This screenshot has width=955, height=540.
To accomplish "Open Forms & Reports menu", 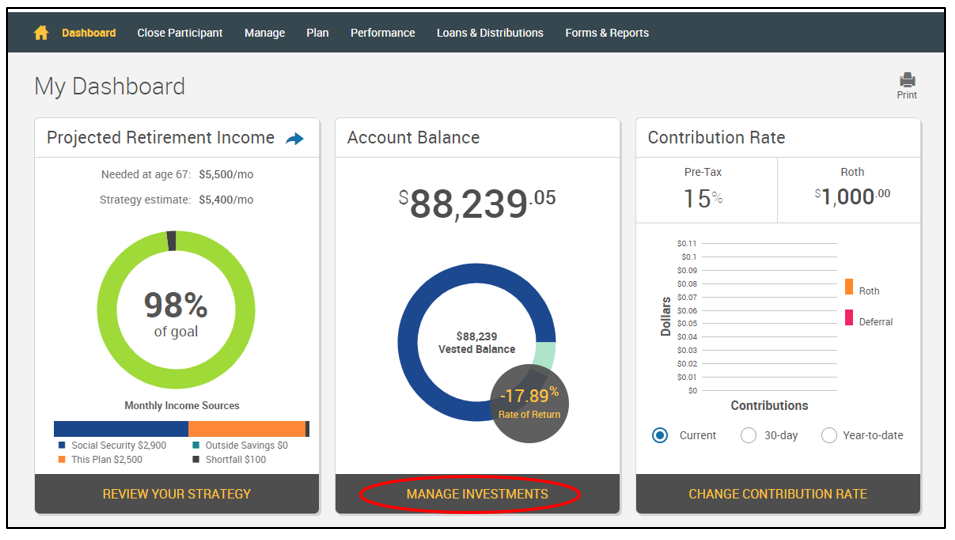I will (x=606, y=33).
